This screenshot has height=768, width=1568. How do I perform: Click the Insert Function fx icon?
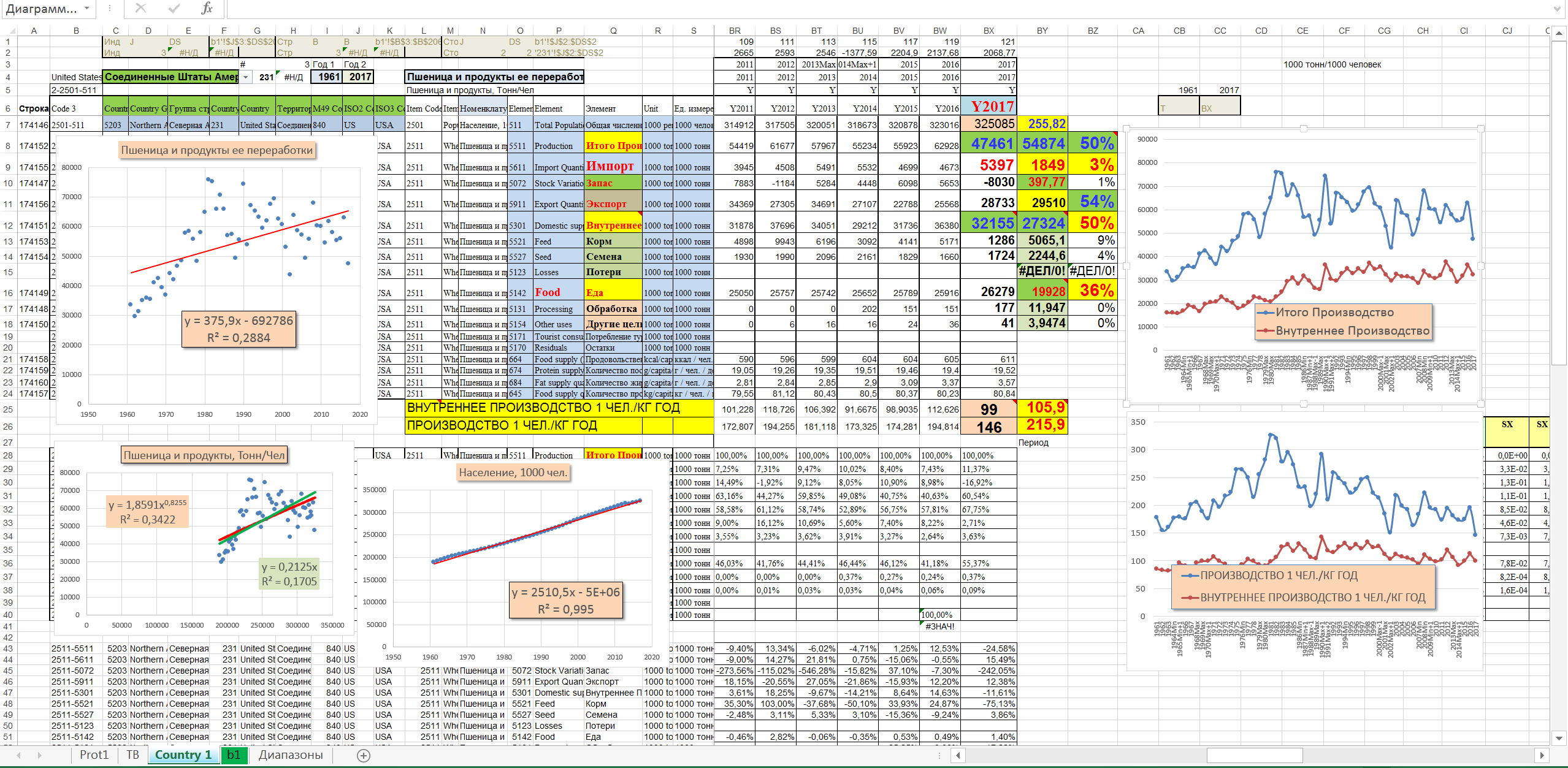pyautogui.click(x=207, y=9)
